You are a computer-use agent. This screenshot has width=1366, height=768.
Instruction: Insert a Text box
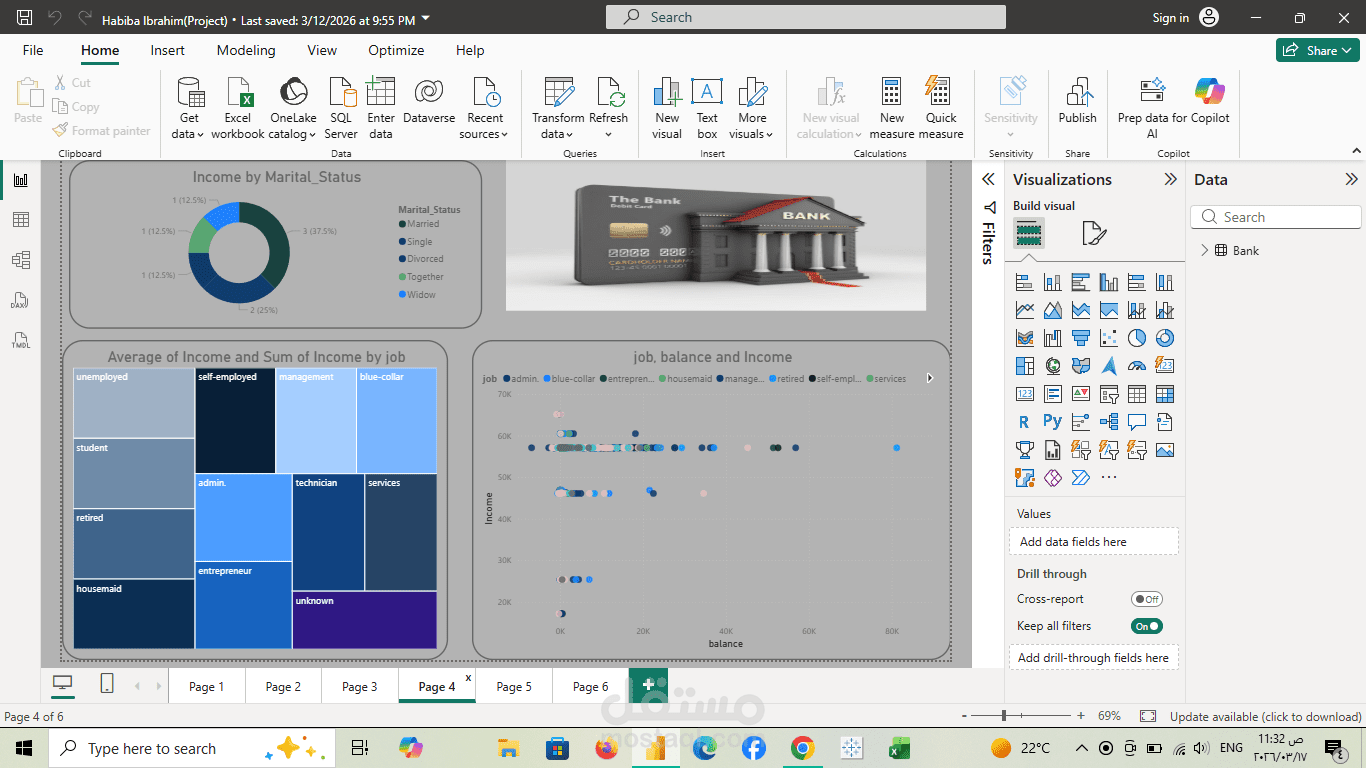[707, 109]
